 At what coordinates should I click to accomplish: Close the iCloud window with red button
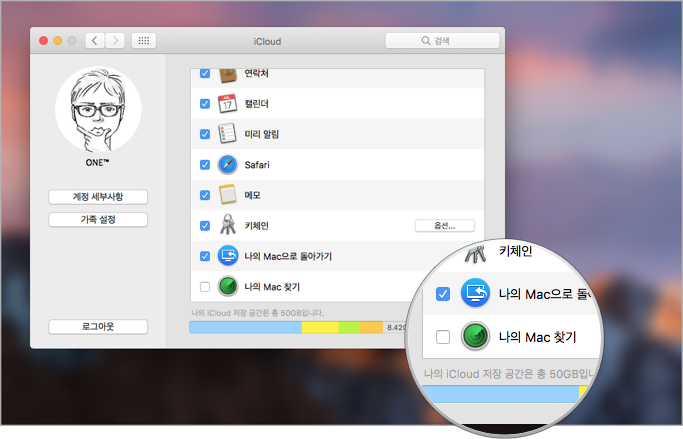(x=44, y=41)
